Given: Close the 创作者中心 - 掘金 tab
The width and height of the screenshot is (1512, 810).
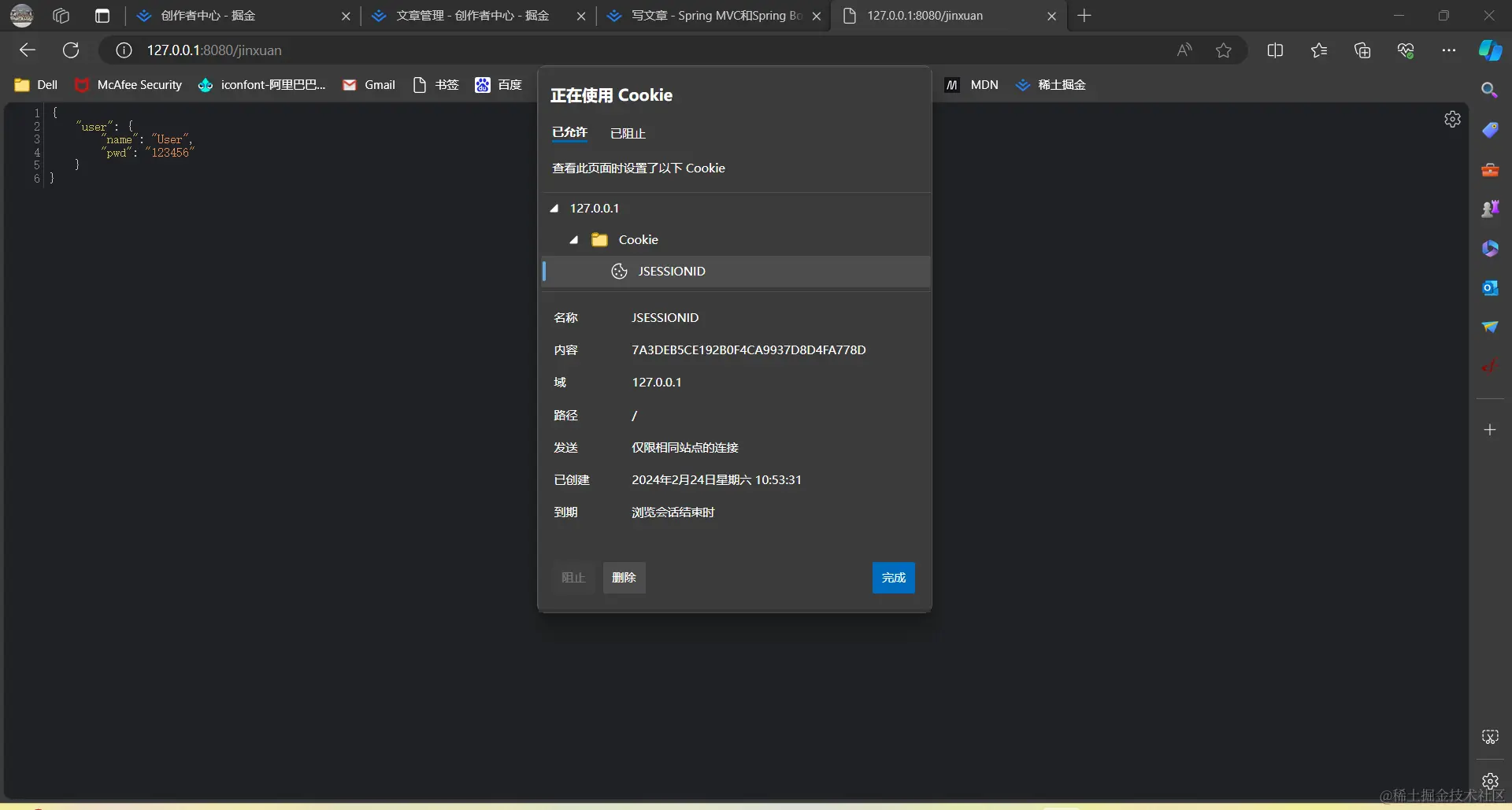Looking at the screenshot, I should 346,16.
